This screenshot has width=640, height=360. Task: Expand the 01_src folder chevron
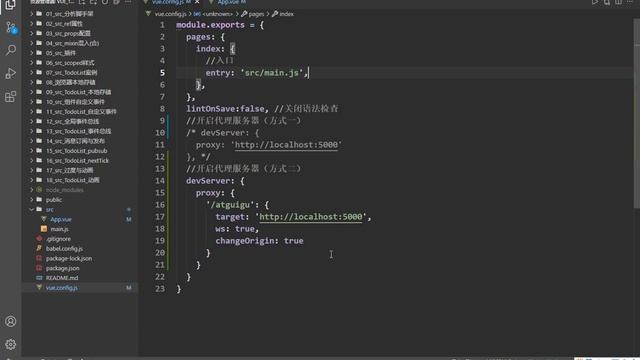tap(31, 14)
